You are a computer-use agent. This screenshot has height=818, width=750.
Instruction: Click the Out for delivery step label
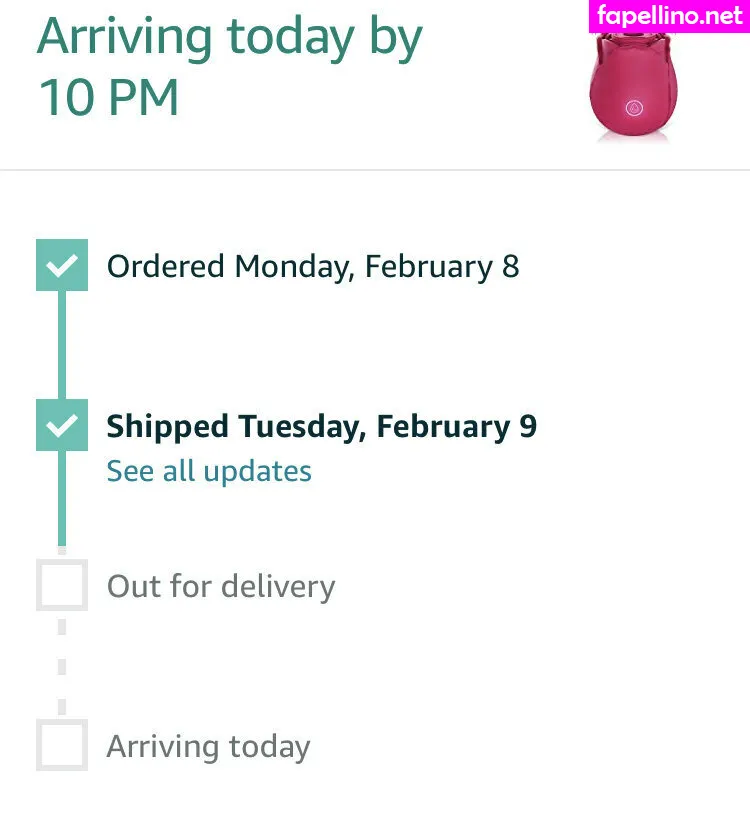pos(221,587)
